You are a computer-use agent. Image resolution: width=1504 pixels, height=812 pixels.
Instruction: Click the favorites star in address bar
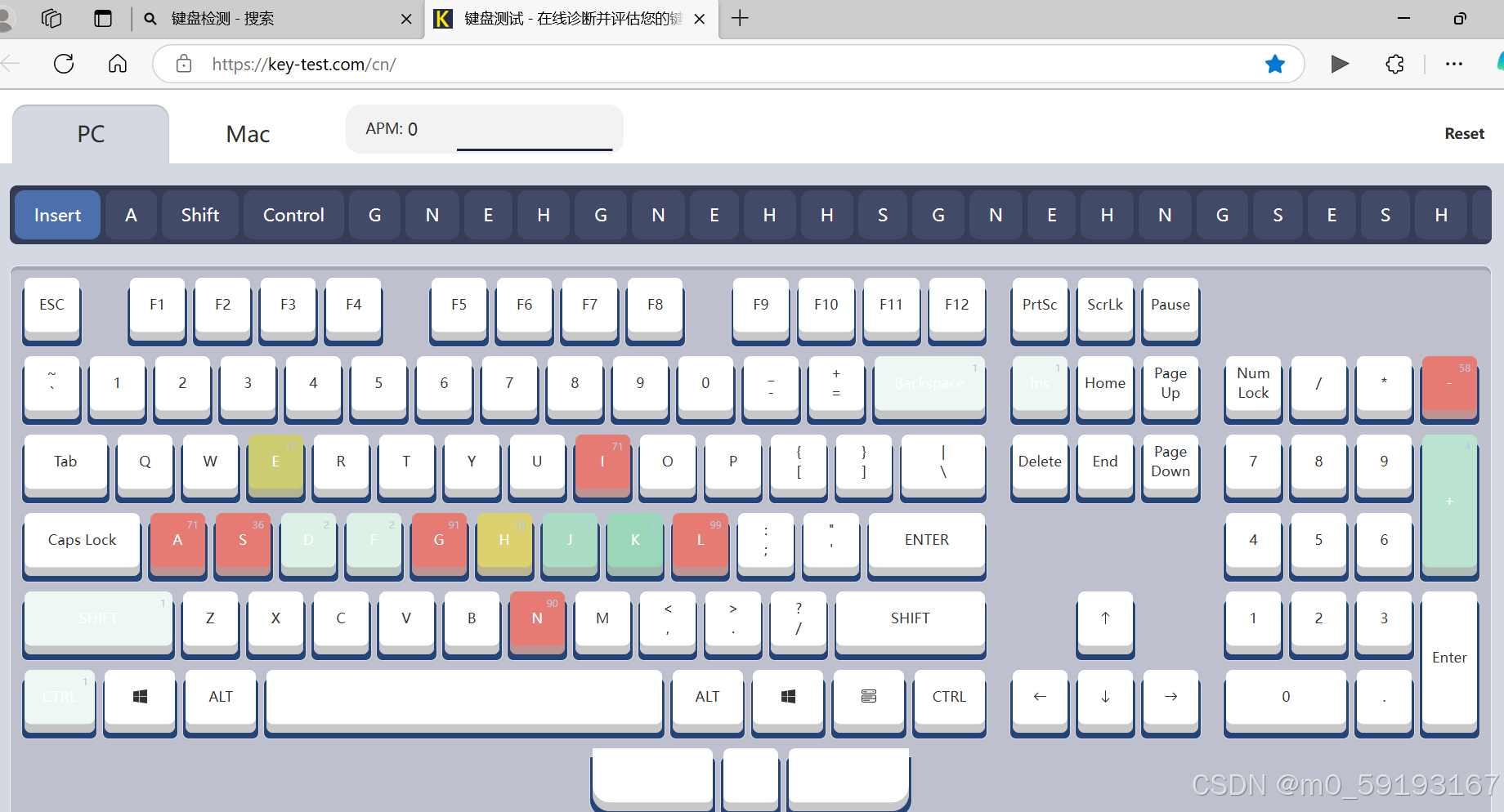point(1274,64)
